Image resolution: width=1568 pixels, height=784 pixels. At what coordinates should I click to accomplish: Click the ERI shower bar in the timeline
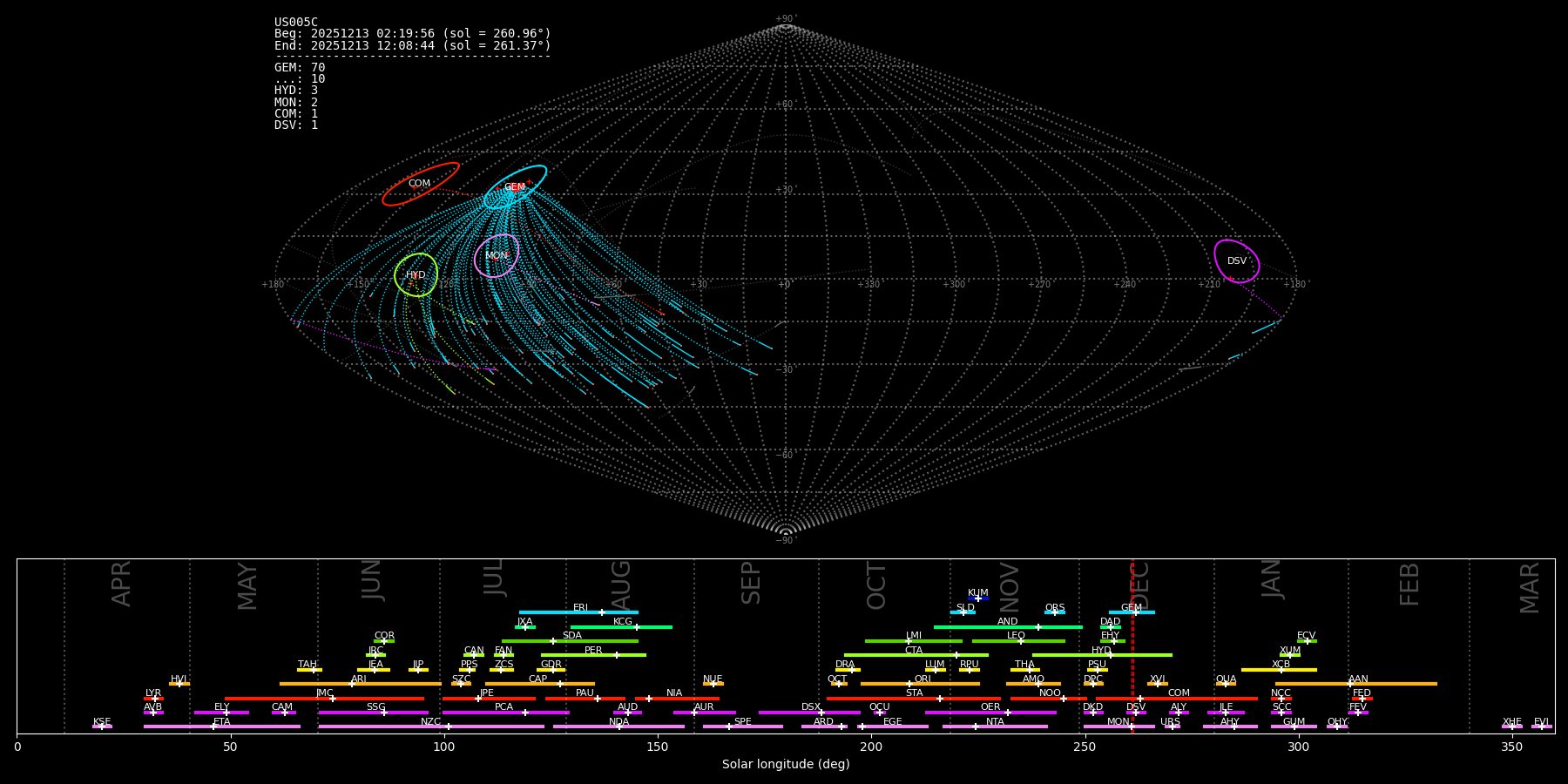[x=578, y=612]
